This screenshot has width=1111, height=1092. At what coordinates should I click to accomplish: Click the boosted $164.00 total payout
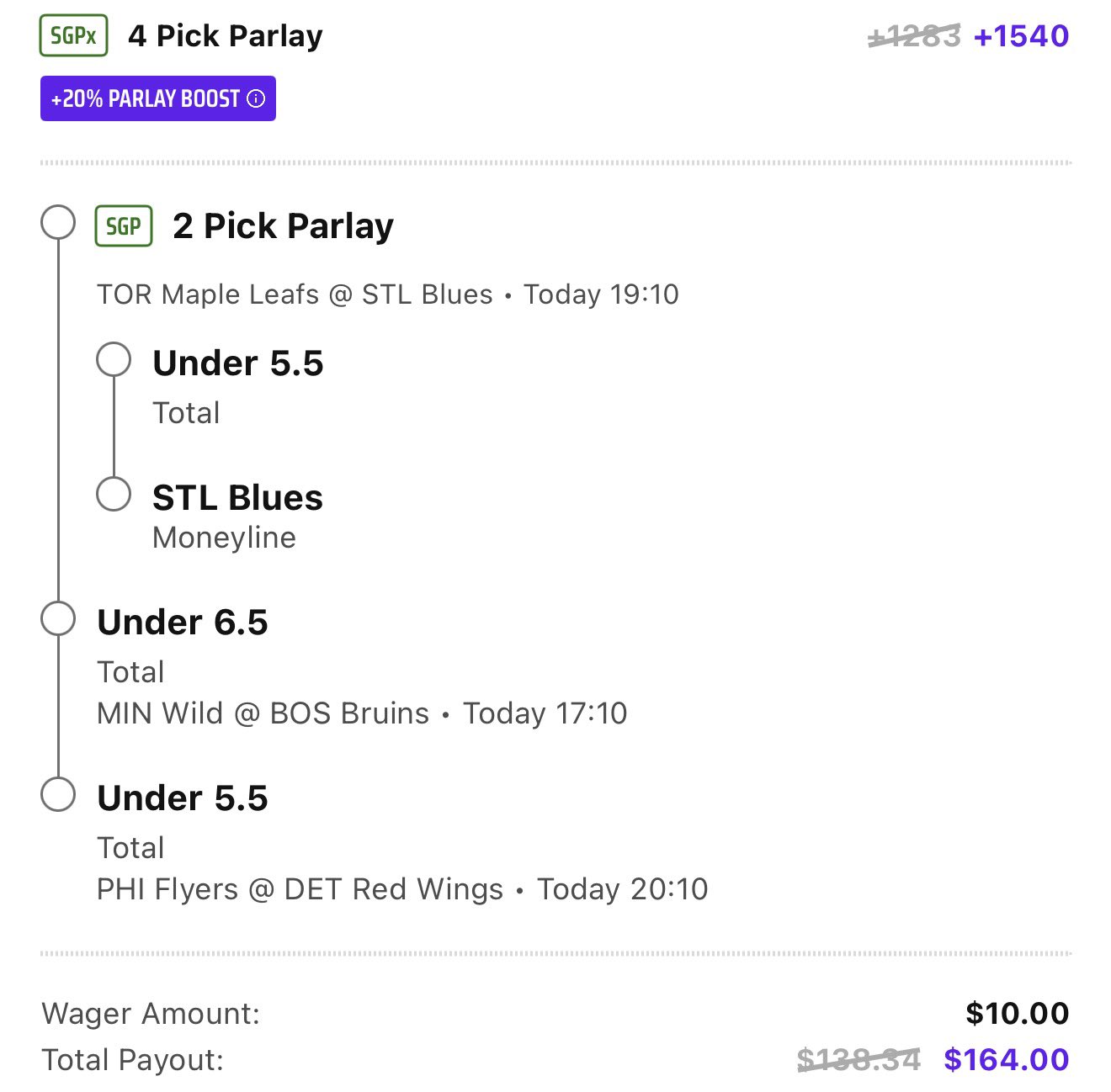click(1006, 1060)
